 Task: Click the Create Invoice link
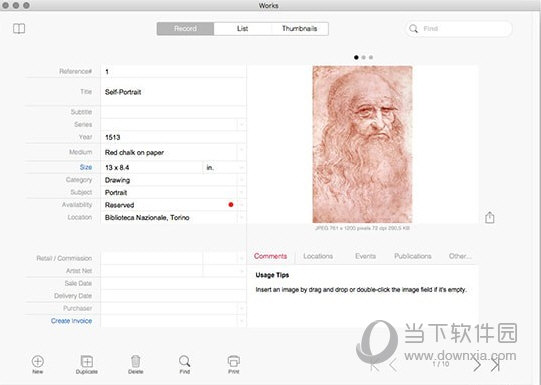pyautogui.click(x=71, y=320)
